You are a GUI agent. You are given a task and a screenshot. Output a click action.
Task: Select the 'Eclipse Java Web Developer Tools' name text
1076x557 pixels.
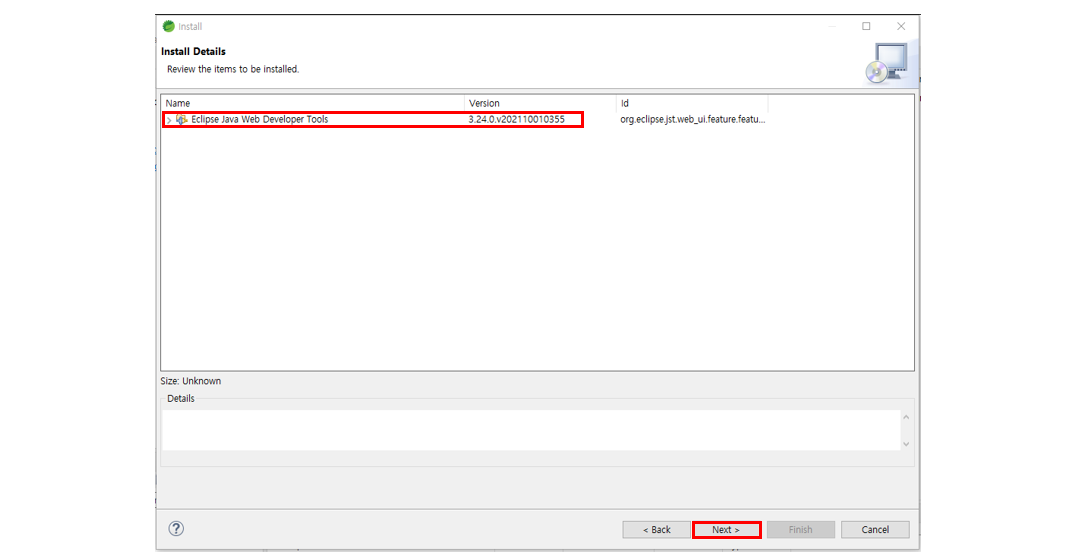pos(259,119)
